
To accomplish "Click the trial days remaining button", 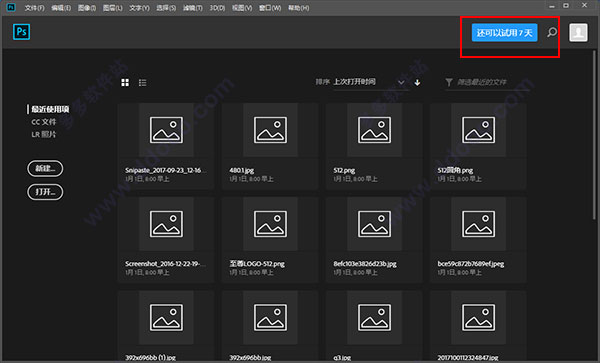I will 504,33.
